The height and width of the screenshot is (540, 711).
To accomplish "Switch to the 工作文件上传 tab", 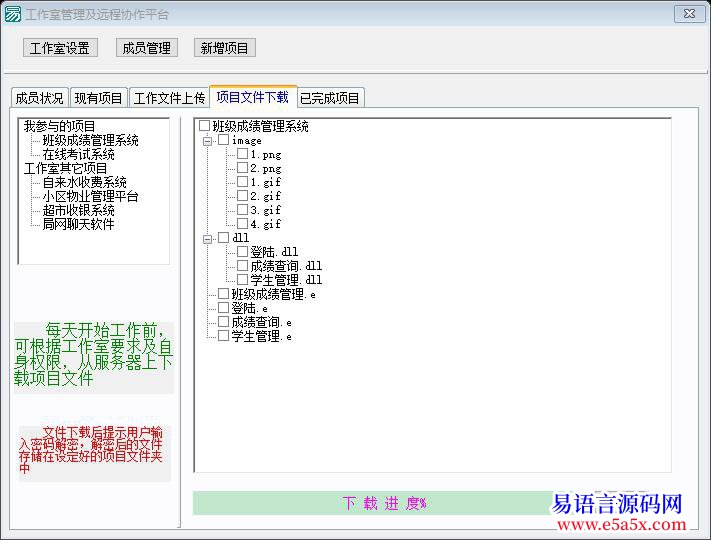I will coord(169,98).
